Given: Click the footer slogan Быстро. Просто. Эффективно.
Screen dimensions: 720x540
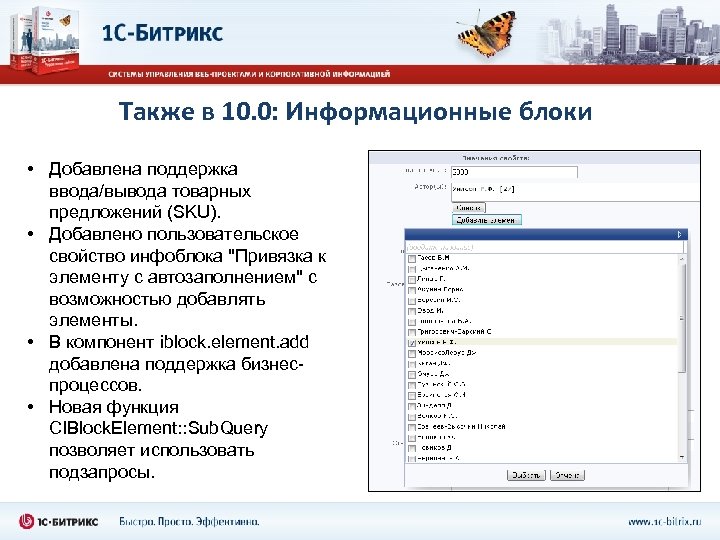Looking at the screenshot, I should (x=189, y=522).
